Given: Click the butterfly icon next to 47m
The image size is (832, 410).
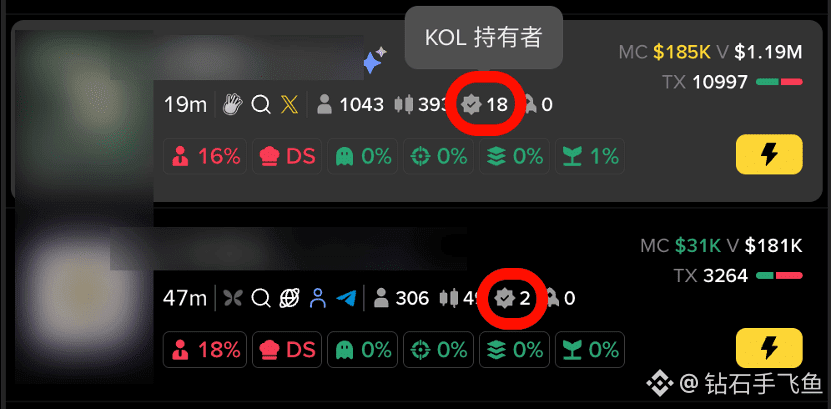Looking at the screenshot, I should [232, 299].
